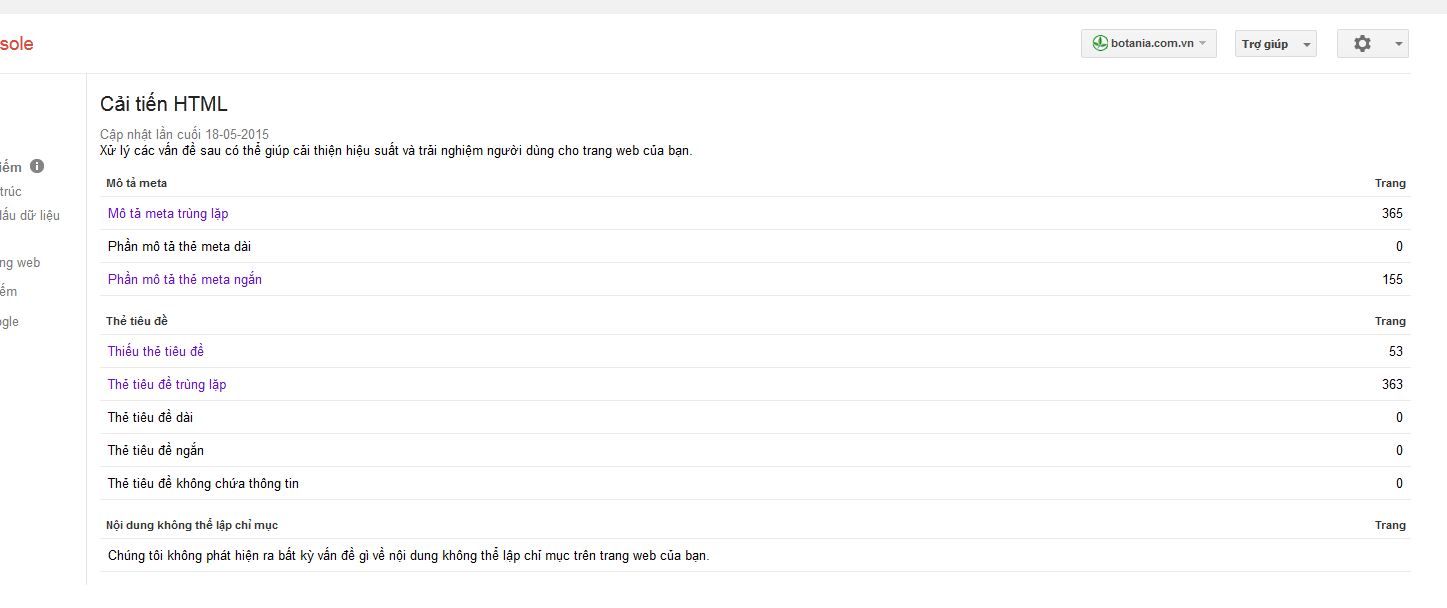Open the Trợ giúp help dropdown

(1275, 44)
